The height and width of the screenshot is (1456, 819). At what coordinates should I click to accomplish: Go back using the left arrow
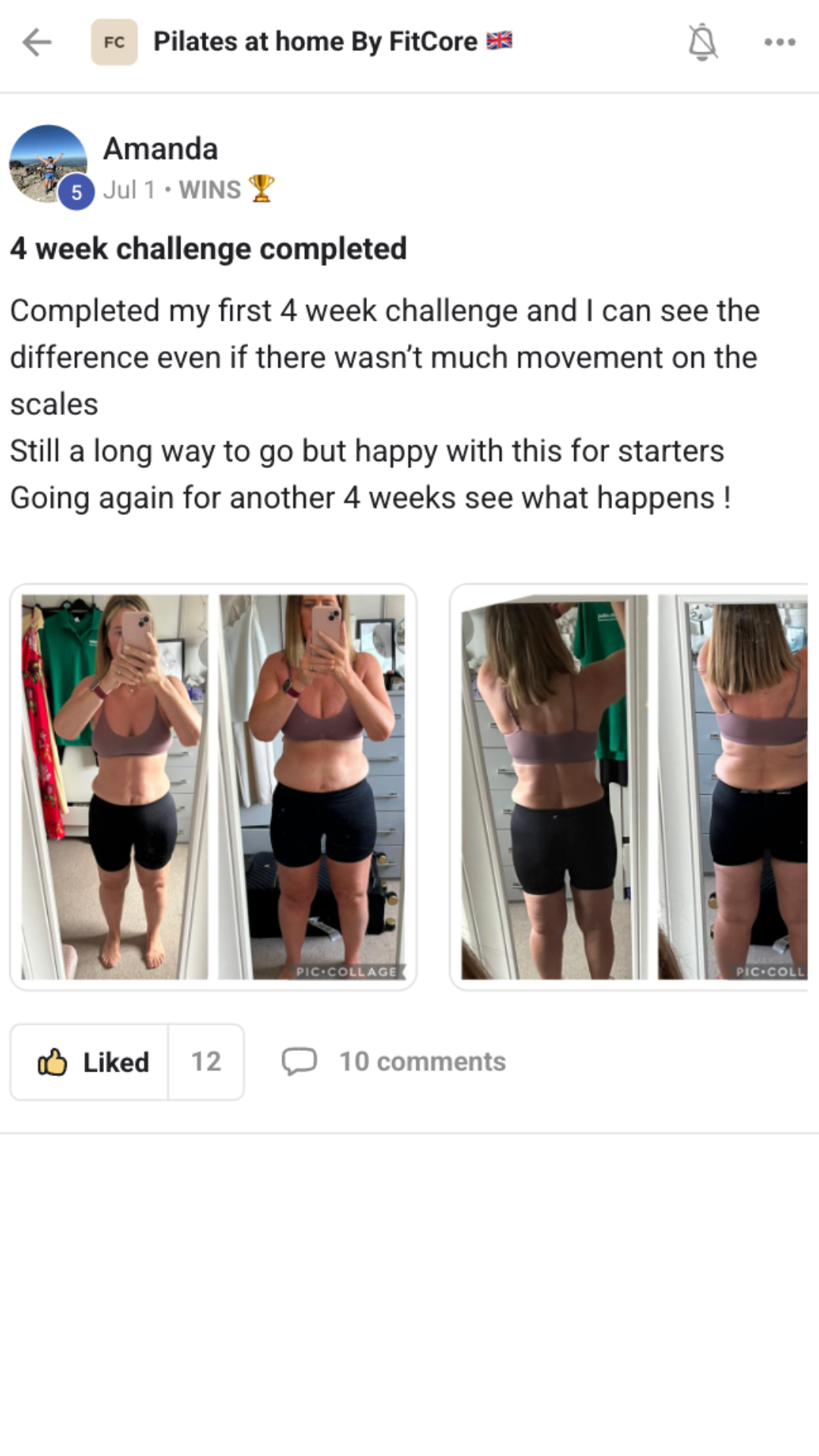[x=36, y=42]
